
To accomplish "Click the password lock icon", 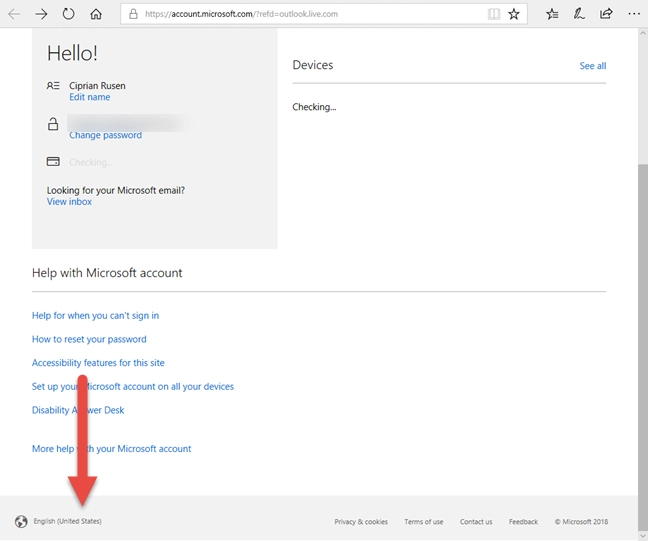I will 53,124.
